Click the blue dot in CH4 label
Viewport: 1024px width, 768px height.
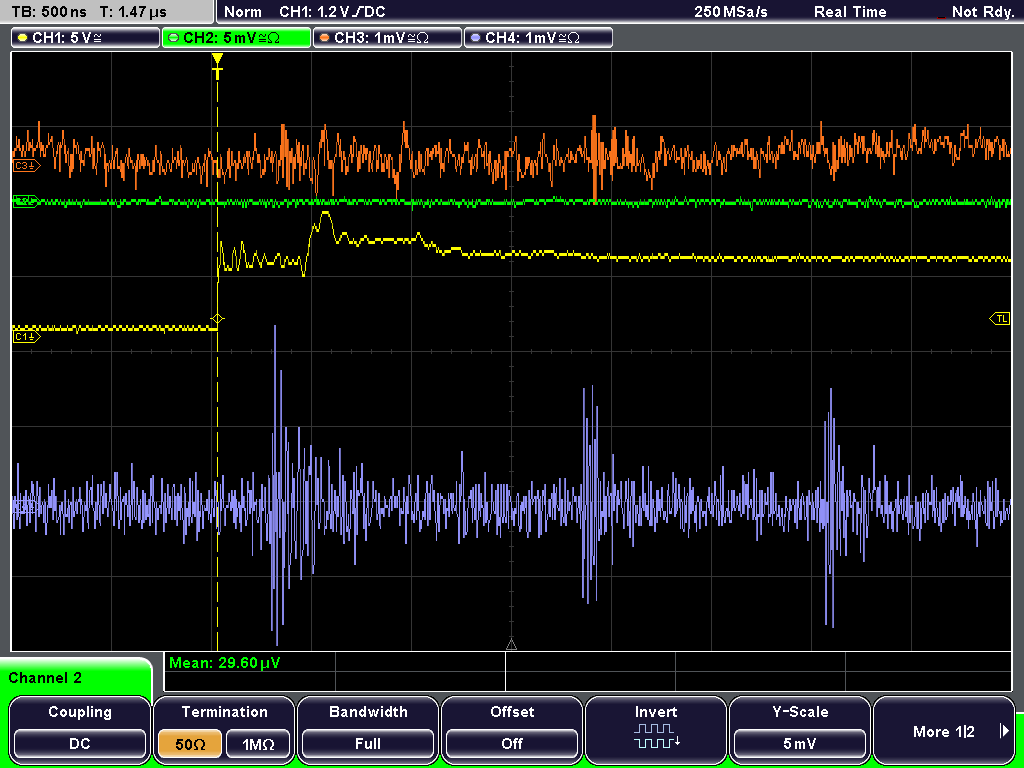(475, 38)
